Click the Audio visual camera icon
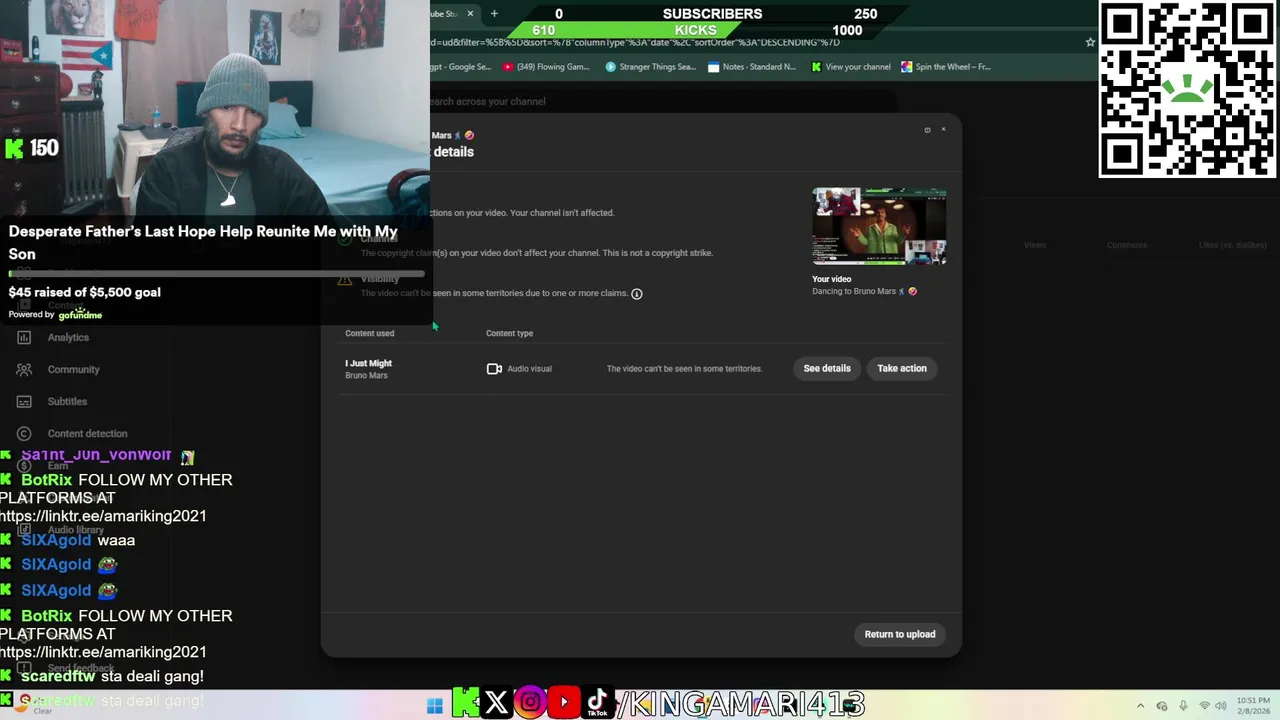Screen dimensions: 1280x720 click(x=494, y=369)
